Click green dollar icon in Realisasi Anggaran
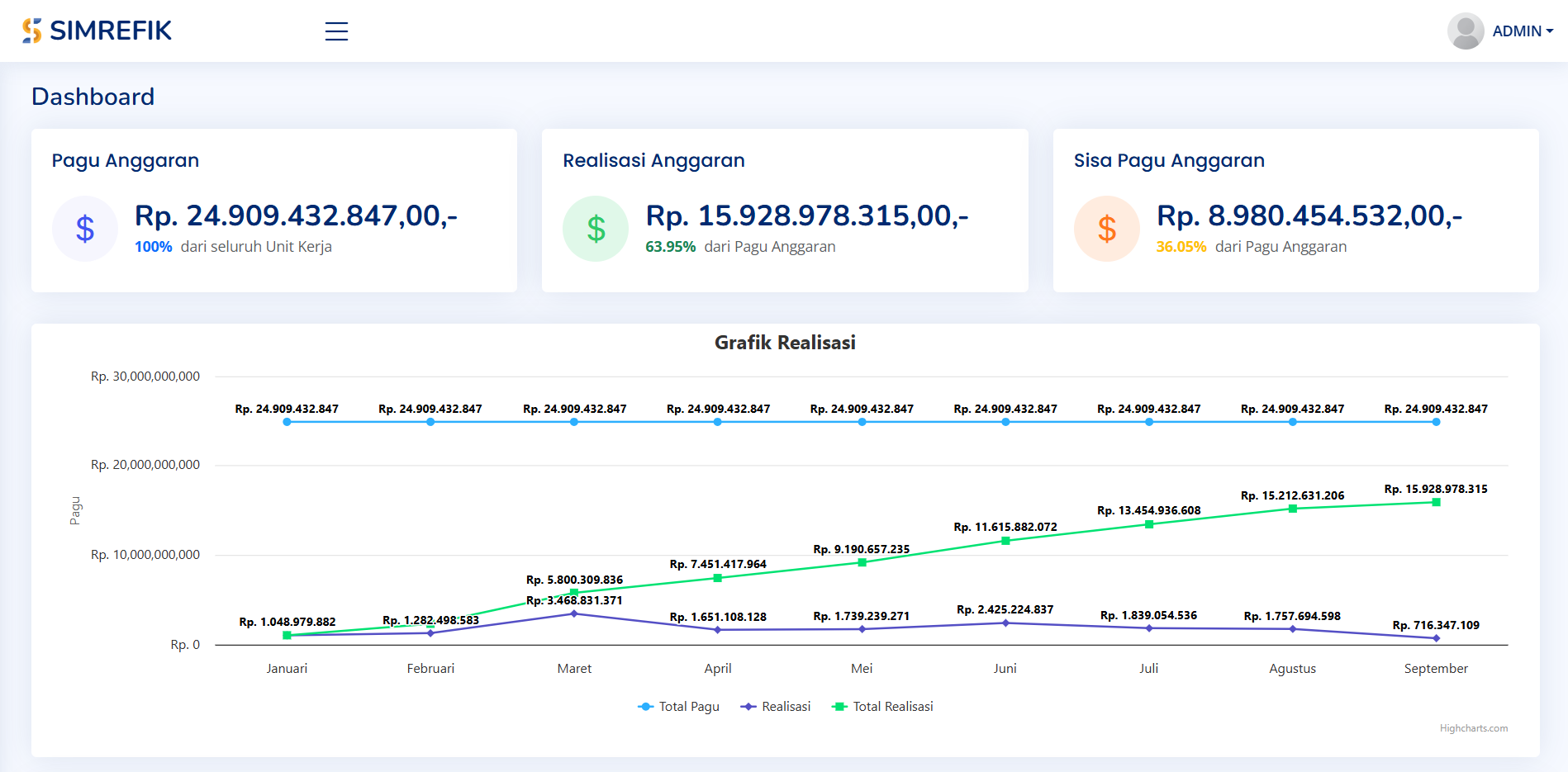 click(596, 229)
